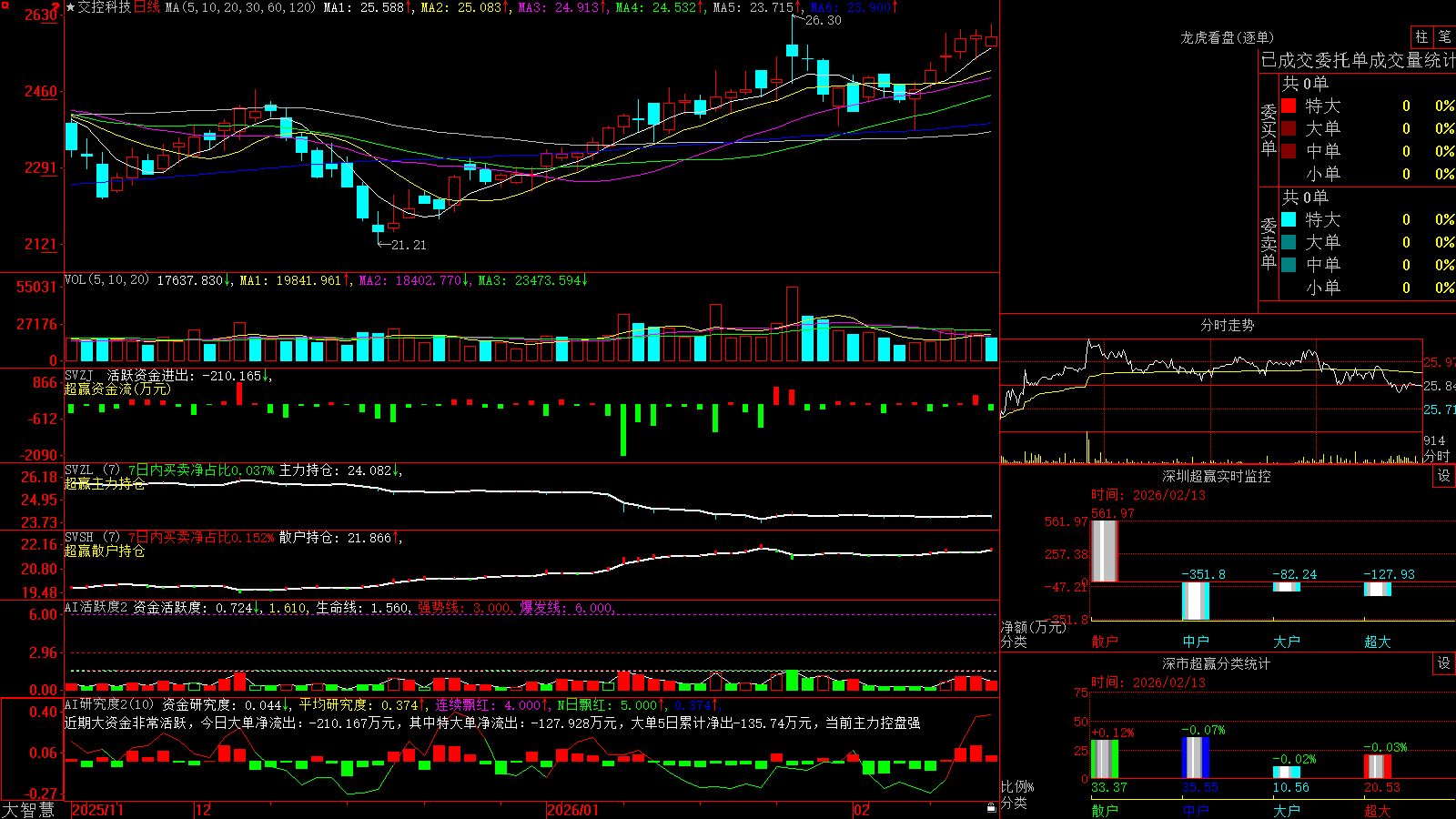1456x819 pixels.
Task: Click the red 超大 bar showing -0.03%
Action: coord(1378,766)
